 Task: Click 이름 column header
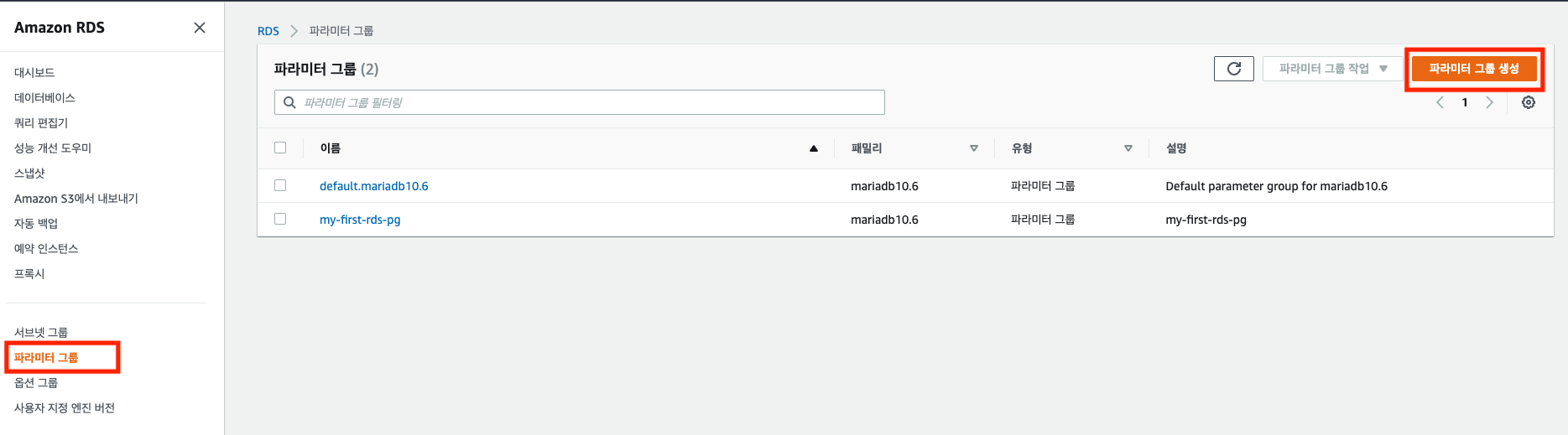click(331, 148)
